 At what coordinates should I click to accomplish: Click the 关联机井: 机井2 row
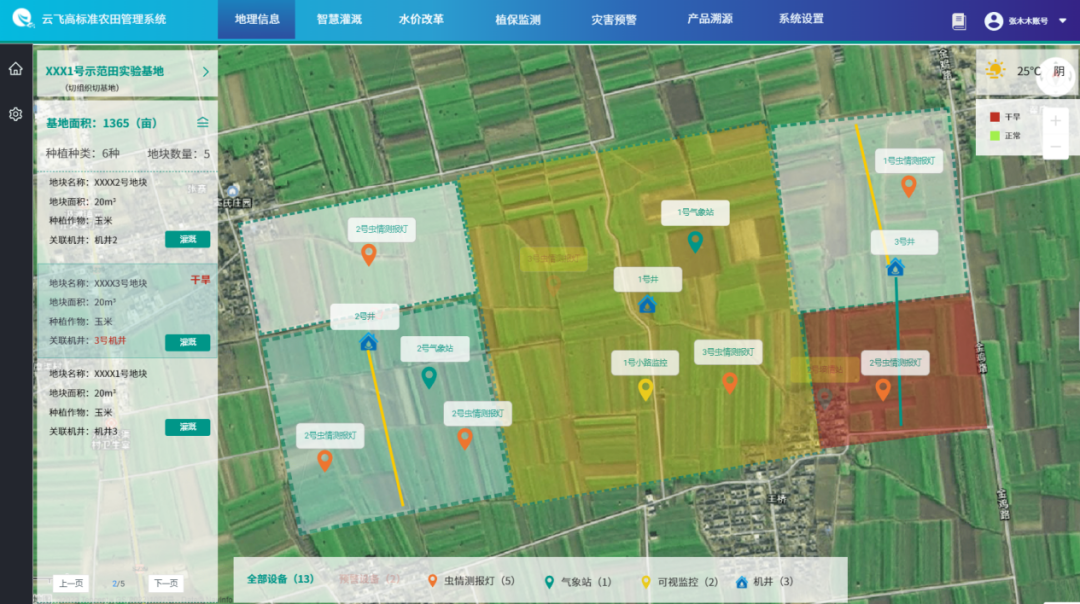[x=83, y=240]
